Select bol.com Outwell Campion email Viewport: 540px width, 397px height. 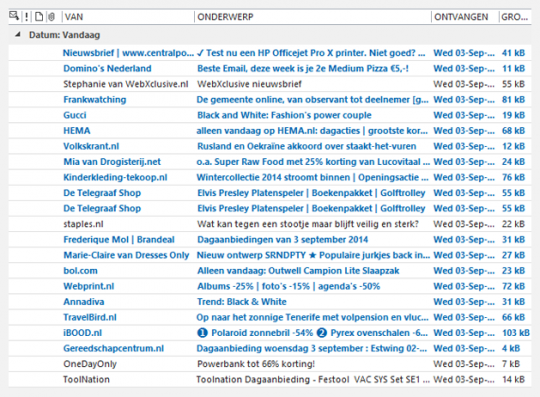click(270, 271)
